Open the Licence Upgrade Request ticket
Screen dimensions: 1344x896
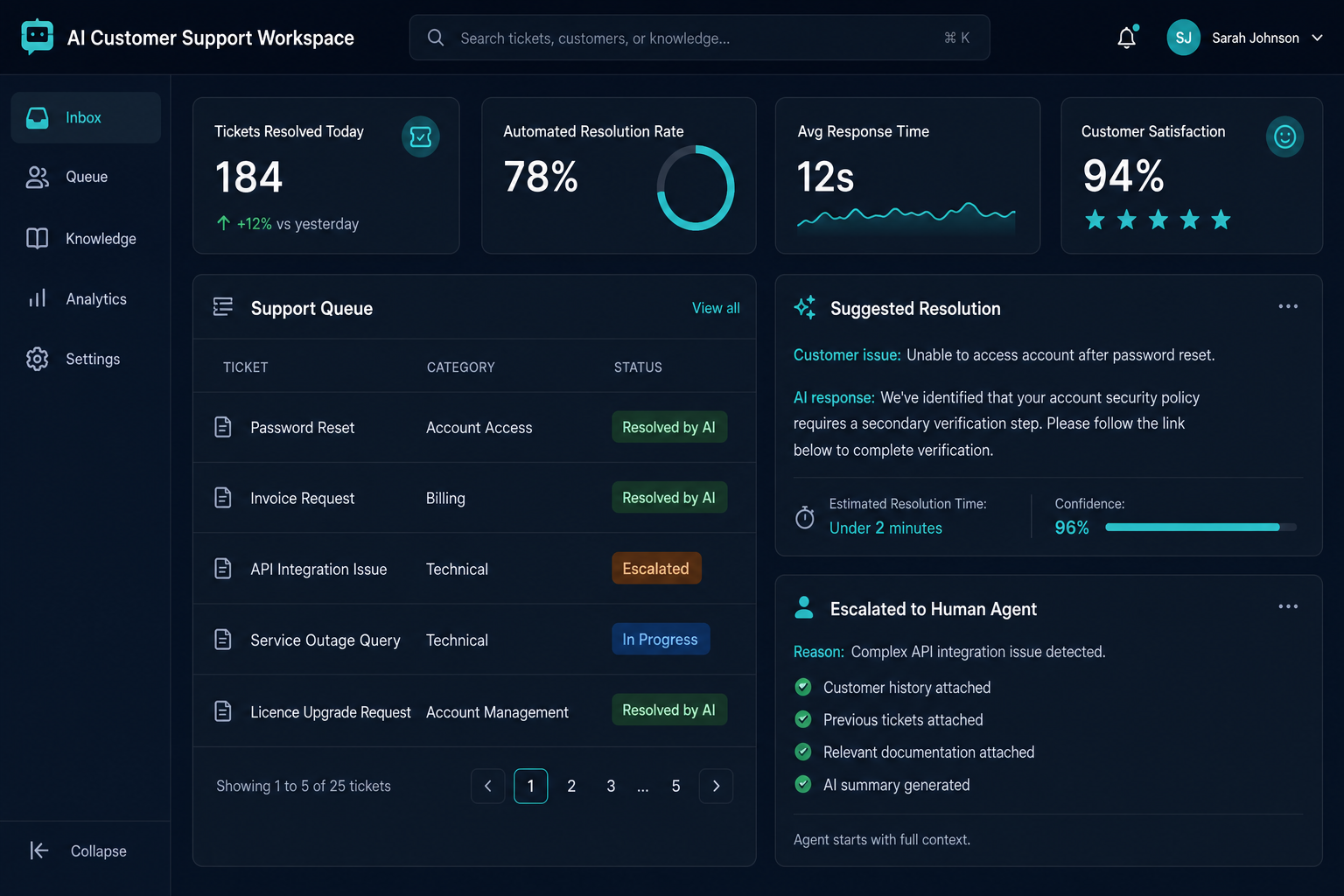[x=331, y=712]
